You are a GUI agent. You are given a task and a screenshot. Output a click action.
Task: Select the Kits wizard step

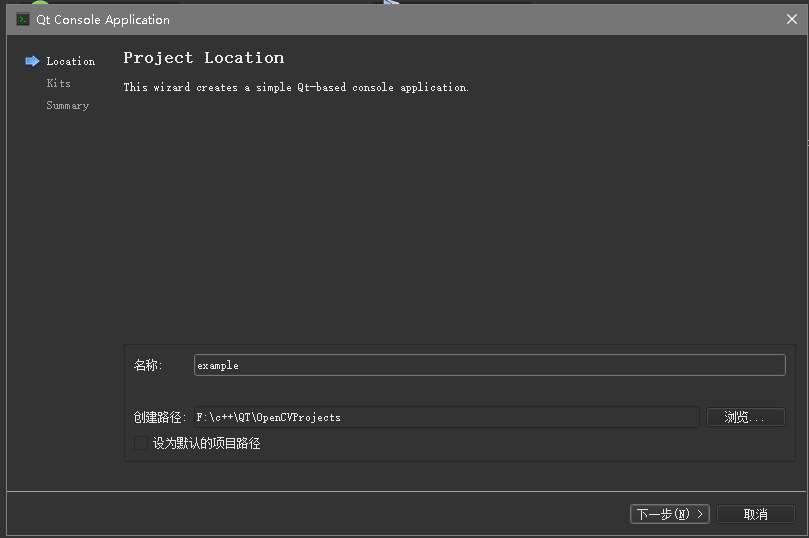tap(58, 83)
